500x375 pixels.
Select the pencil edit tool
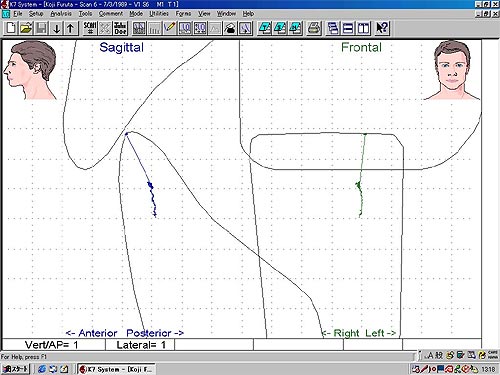click(169, 28)
